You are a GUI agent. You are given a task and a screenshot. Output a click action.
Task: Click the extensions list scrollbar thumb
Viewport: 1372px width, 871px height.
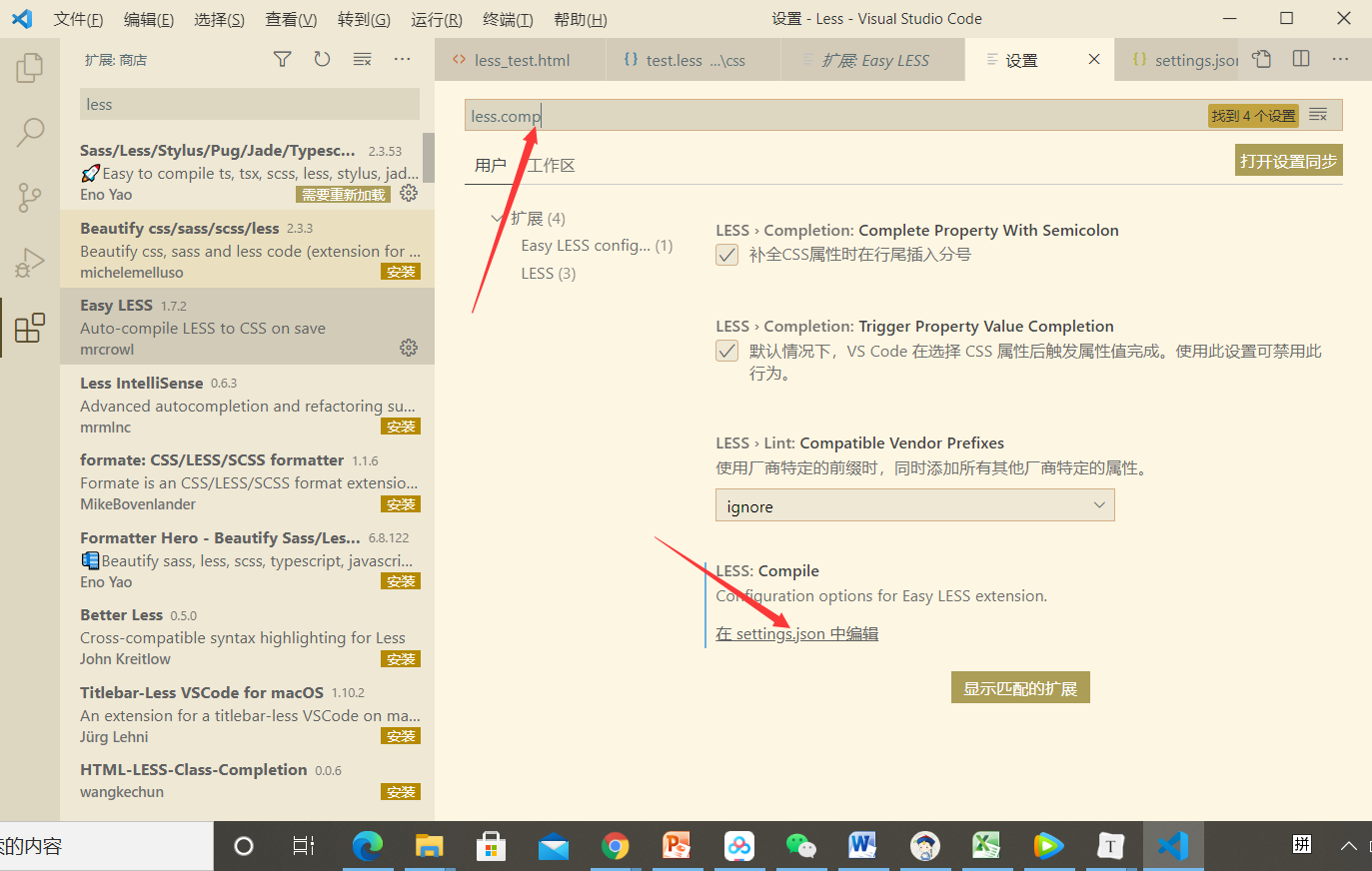429,158
